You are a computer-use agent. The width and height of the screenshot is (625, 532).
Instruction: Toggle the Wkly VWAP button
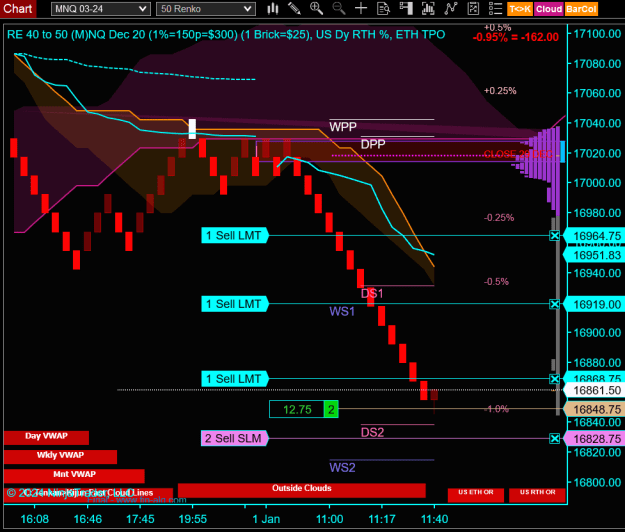(x=60, y=456)
